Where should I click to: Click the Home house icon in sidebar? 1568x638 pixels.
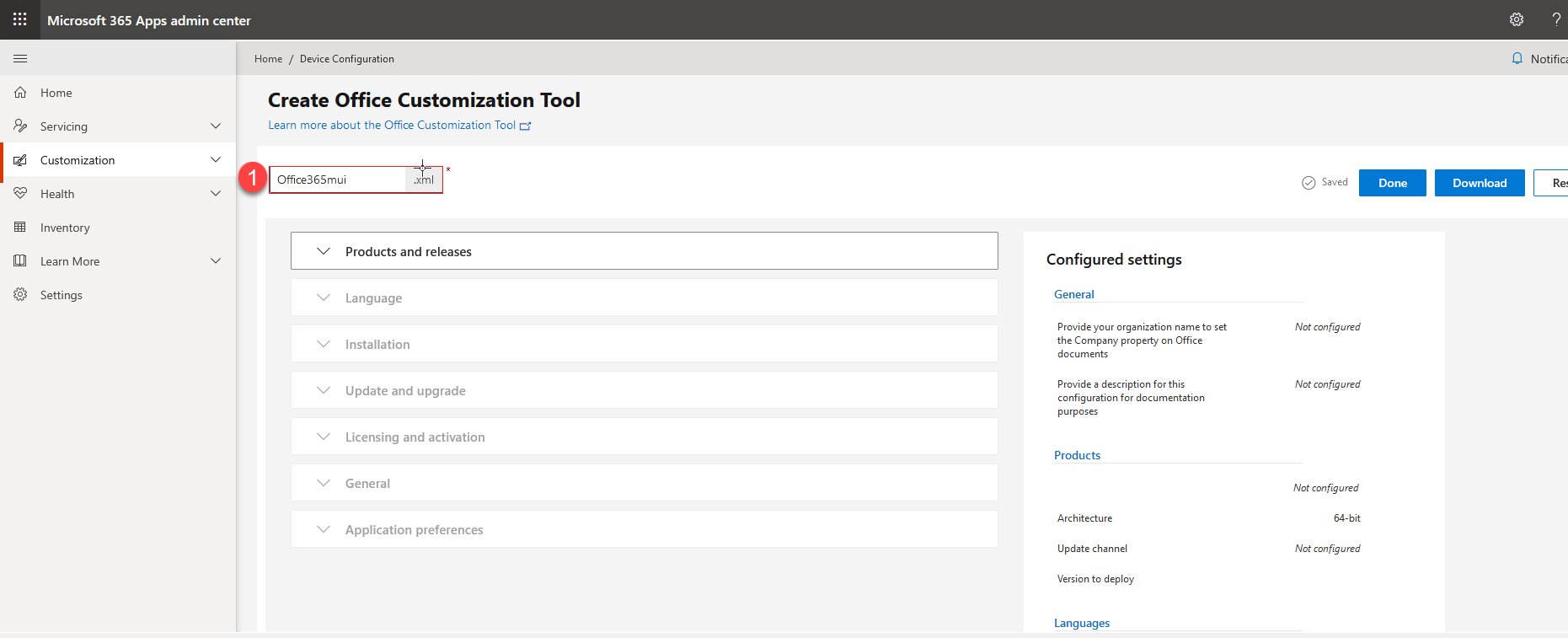20,93
